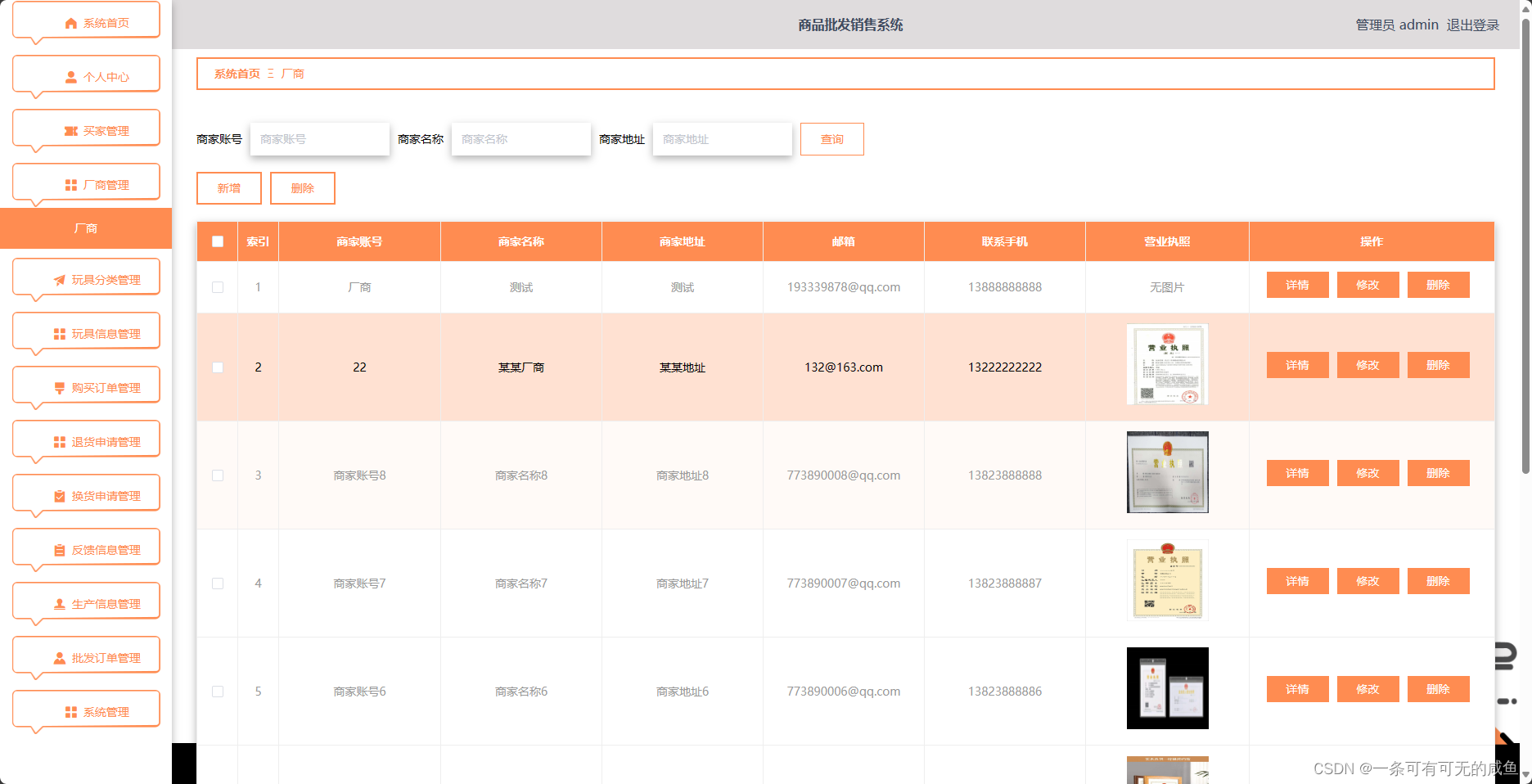Click the 管理员 admin label
The height and width of the screenshot is (784, 1532).
[x=1397, y=25]
